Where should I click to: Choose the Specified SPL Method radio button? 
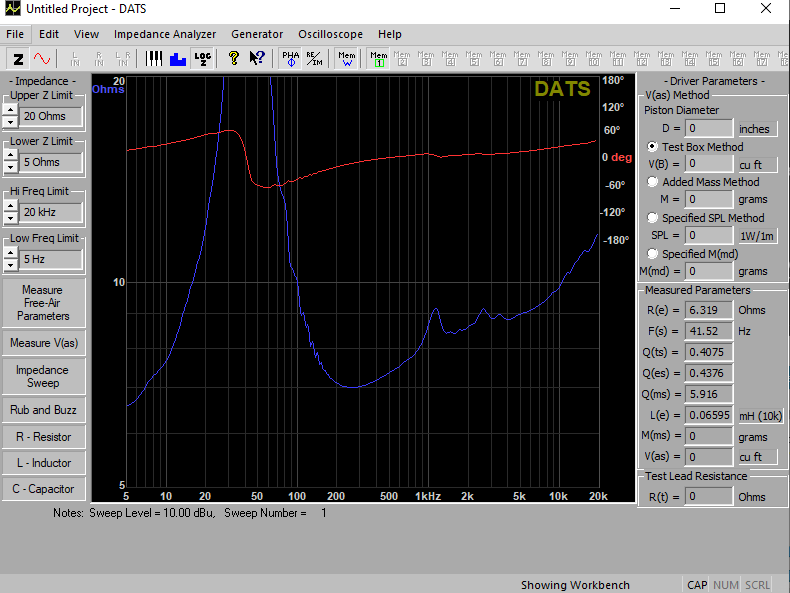[x=652, y=218]
